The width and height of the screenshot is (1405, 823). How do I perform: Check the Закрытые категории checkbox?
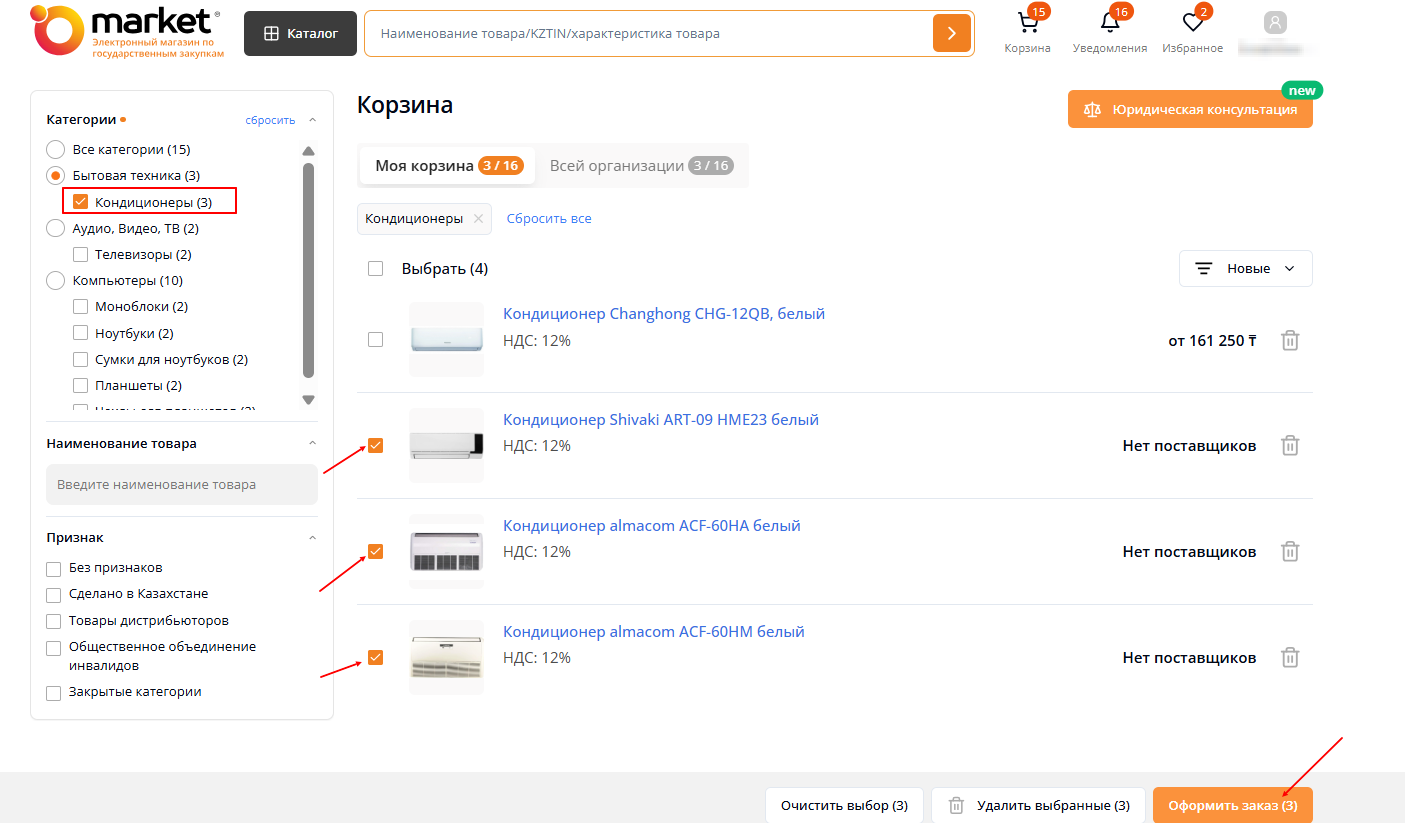pos(54,693)
